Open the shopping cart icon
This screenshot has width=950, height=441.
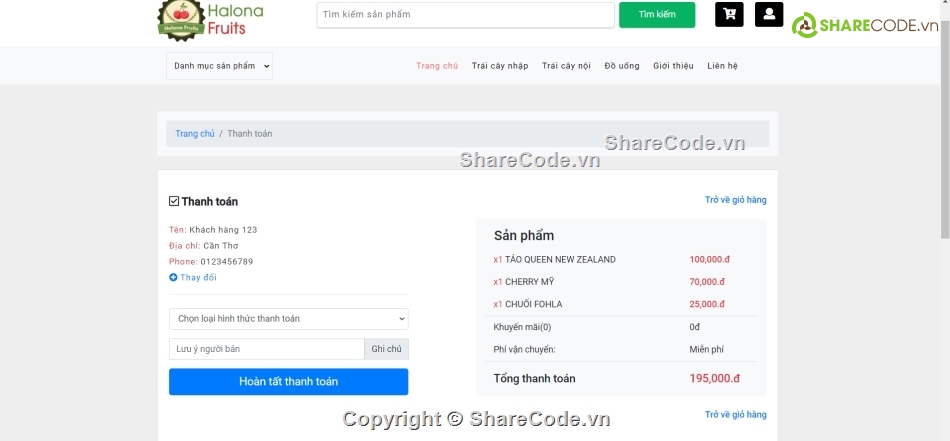pyautogui.click(x=729, y=14)
